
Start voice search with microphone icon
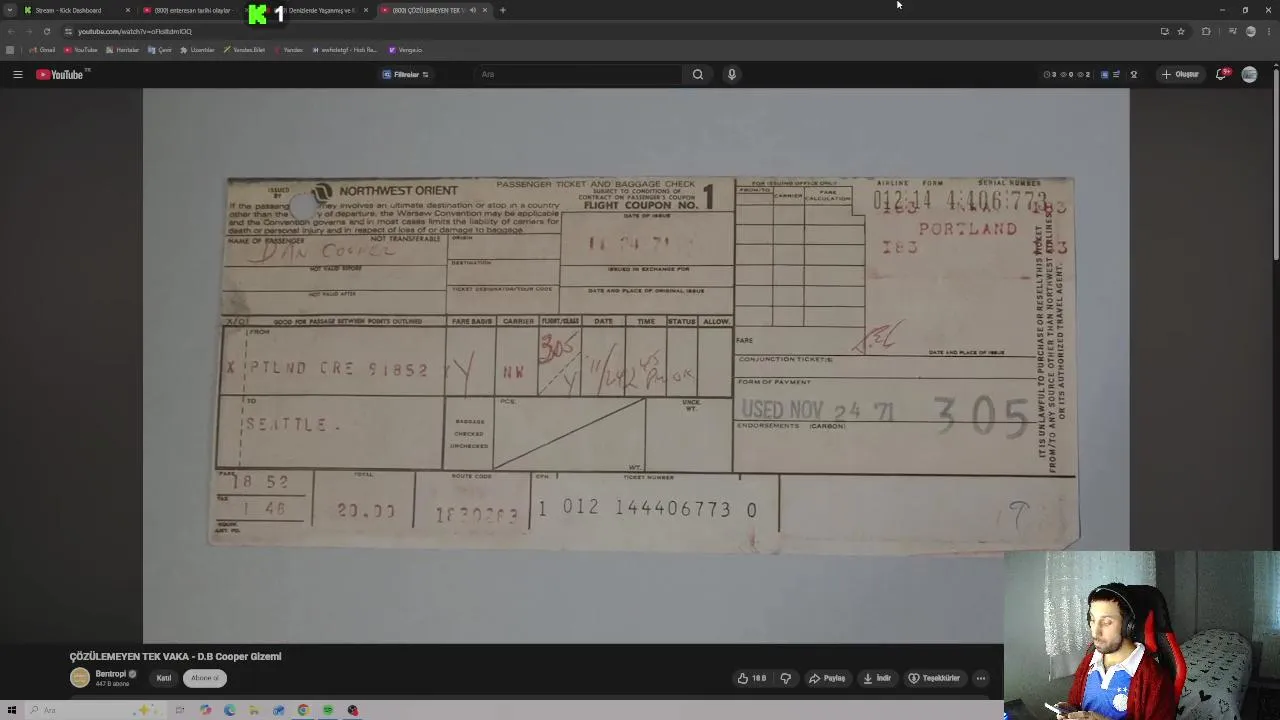(731, 74)
